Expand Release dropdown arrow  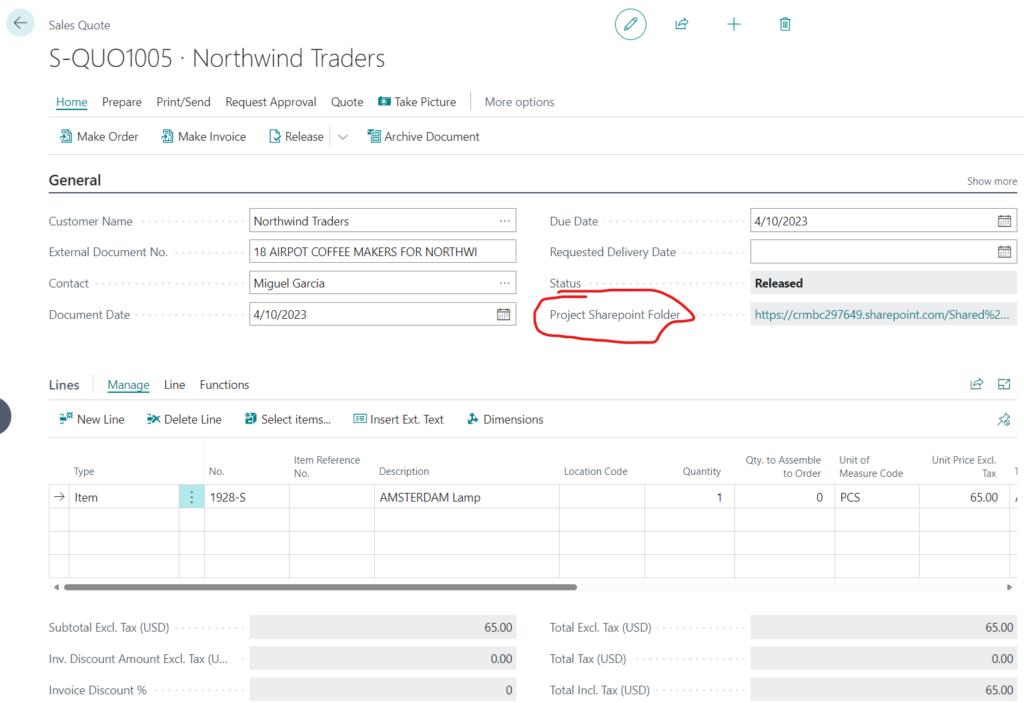[342, 137]
